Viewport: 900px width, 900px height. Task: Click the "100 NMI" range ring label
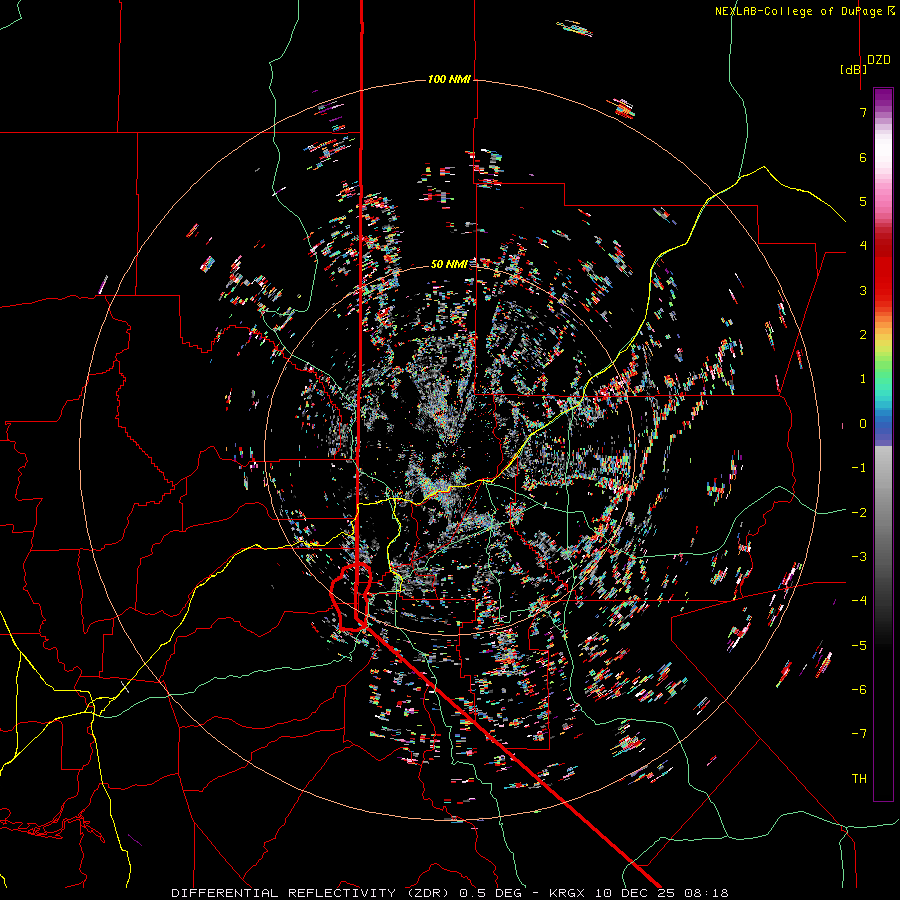449,79
